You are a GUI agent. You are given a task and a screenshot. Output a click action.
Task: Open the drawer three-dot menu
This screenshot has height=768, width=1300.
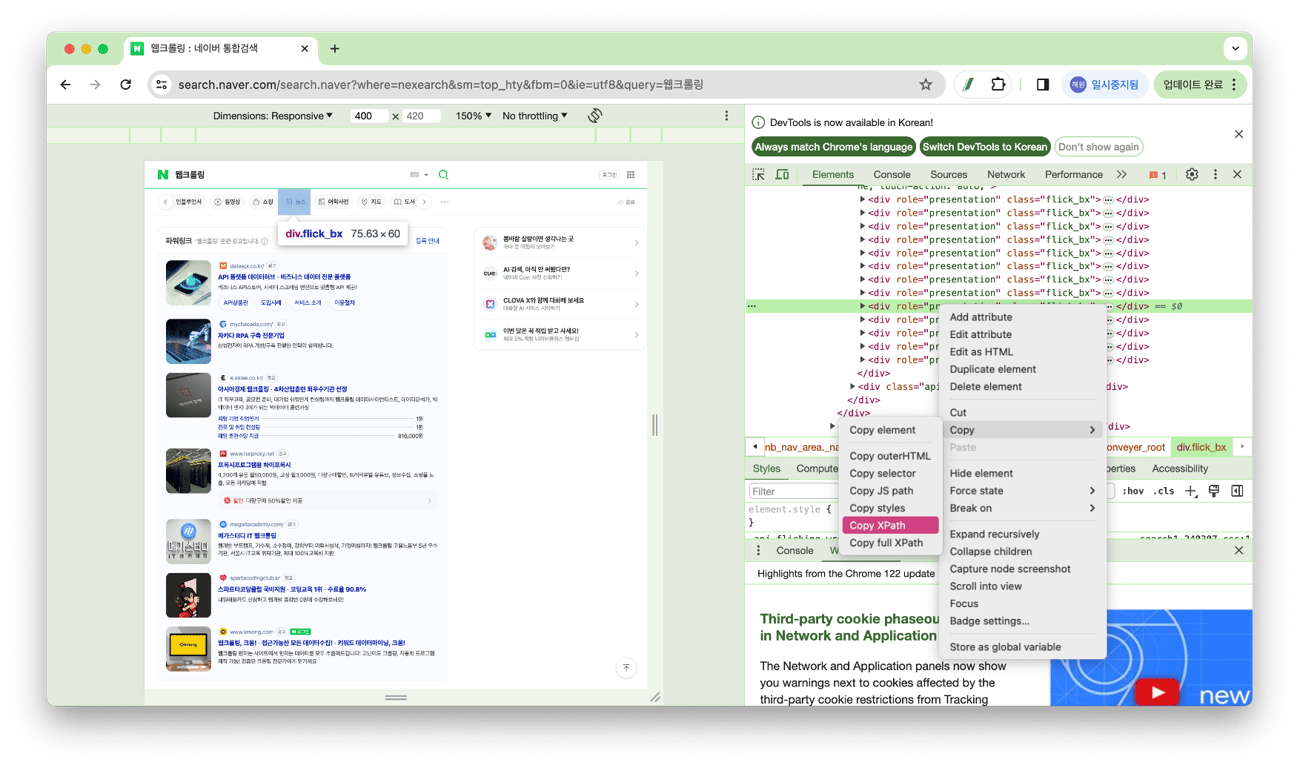pyautogui.click(x=758, y=550)
